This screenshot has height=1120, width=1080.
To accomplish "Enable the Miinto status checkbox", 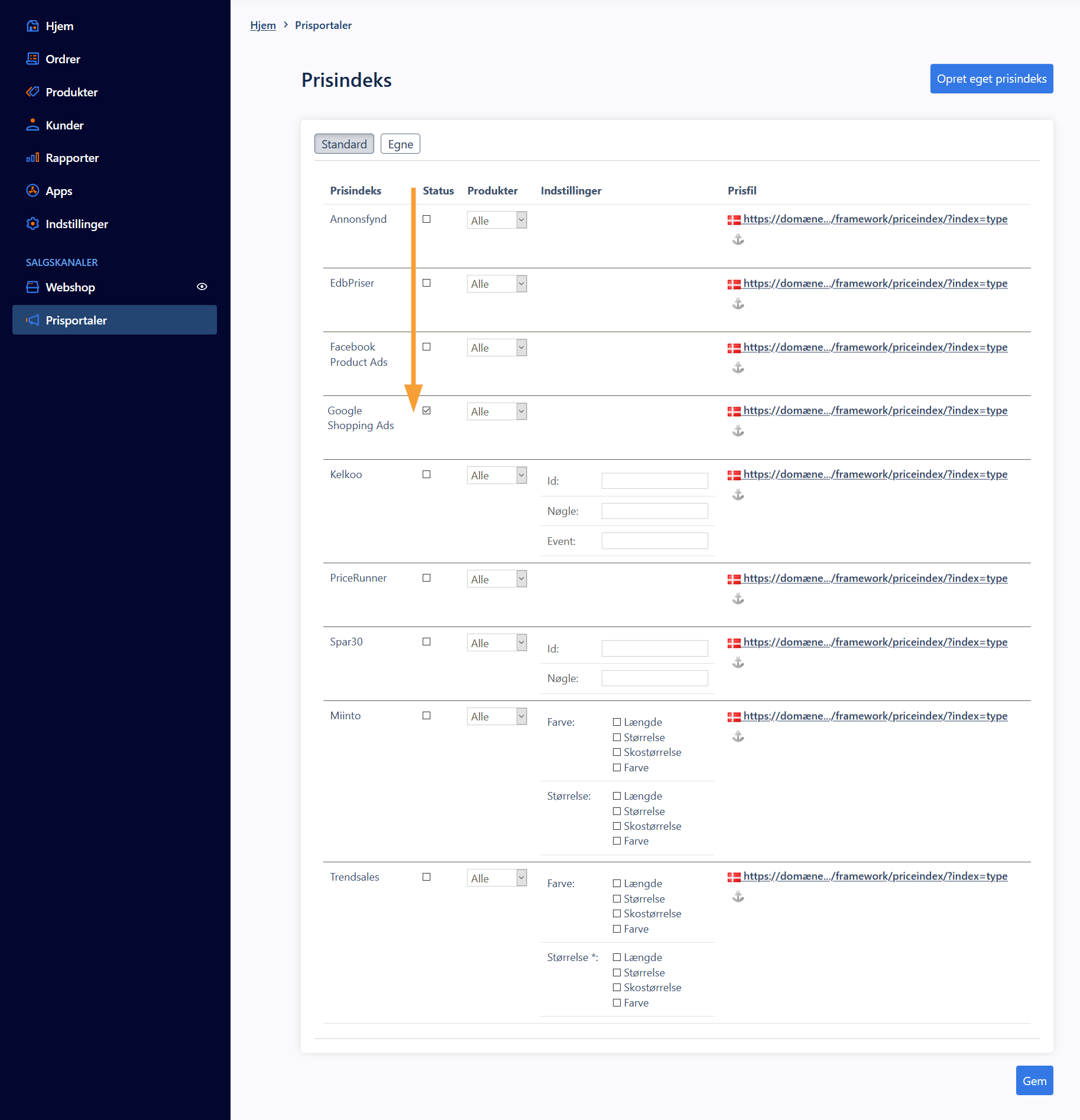I will click(427, 716).
